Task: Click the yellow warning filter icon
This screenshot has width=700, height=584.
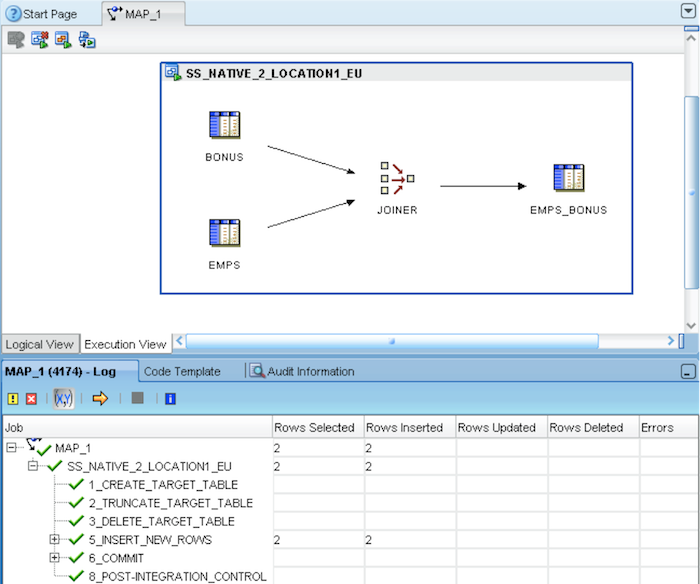Action: click(x=13, y=399)
